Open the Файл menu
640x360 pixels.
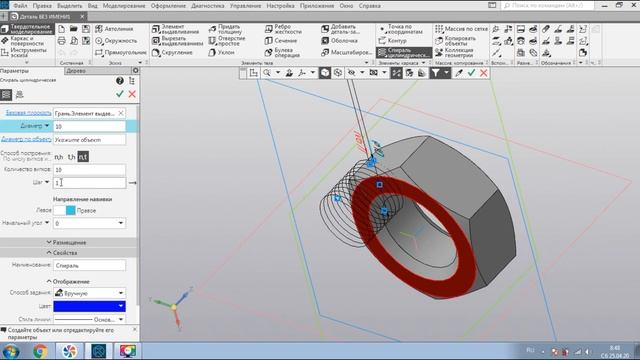click(x=20, y=6)
